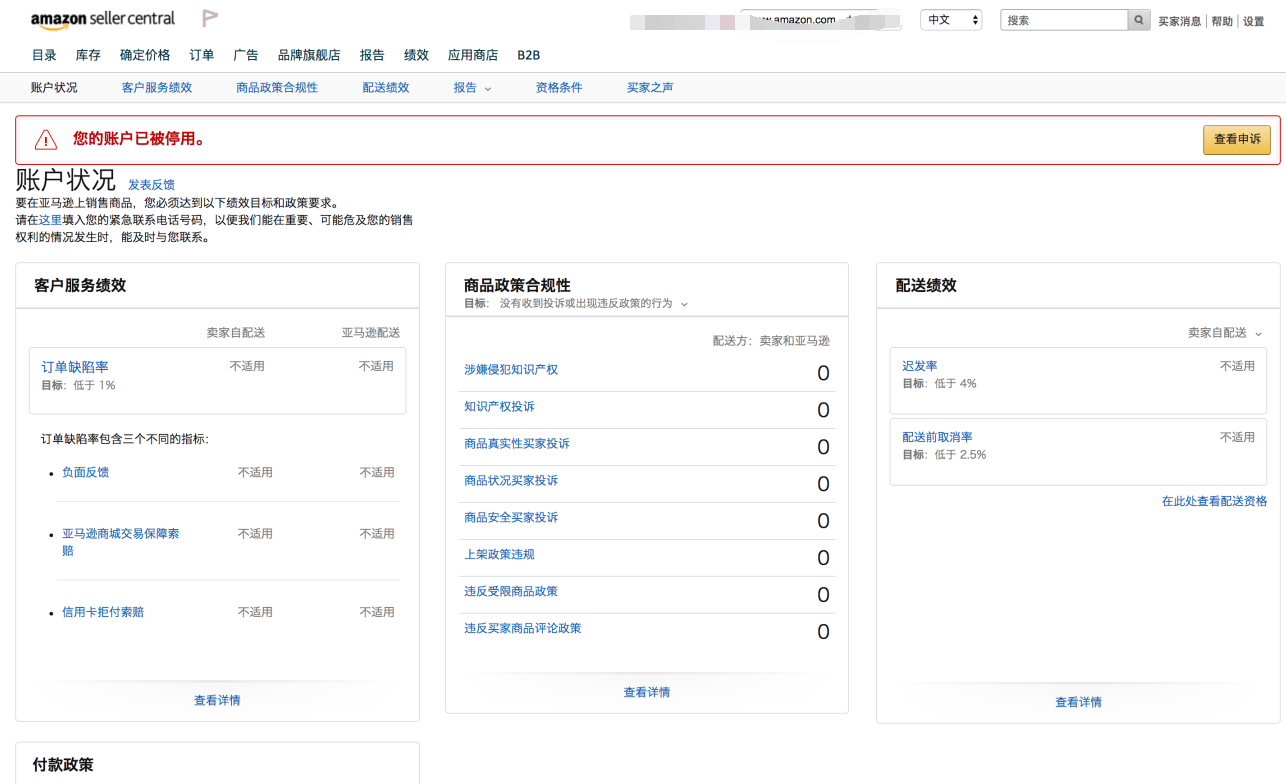This screenshot has height=784, width=1286.
Task: Switch to the 买家之声 tab
Action: click(650, 88)
